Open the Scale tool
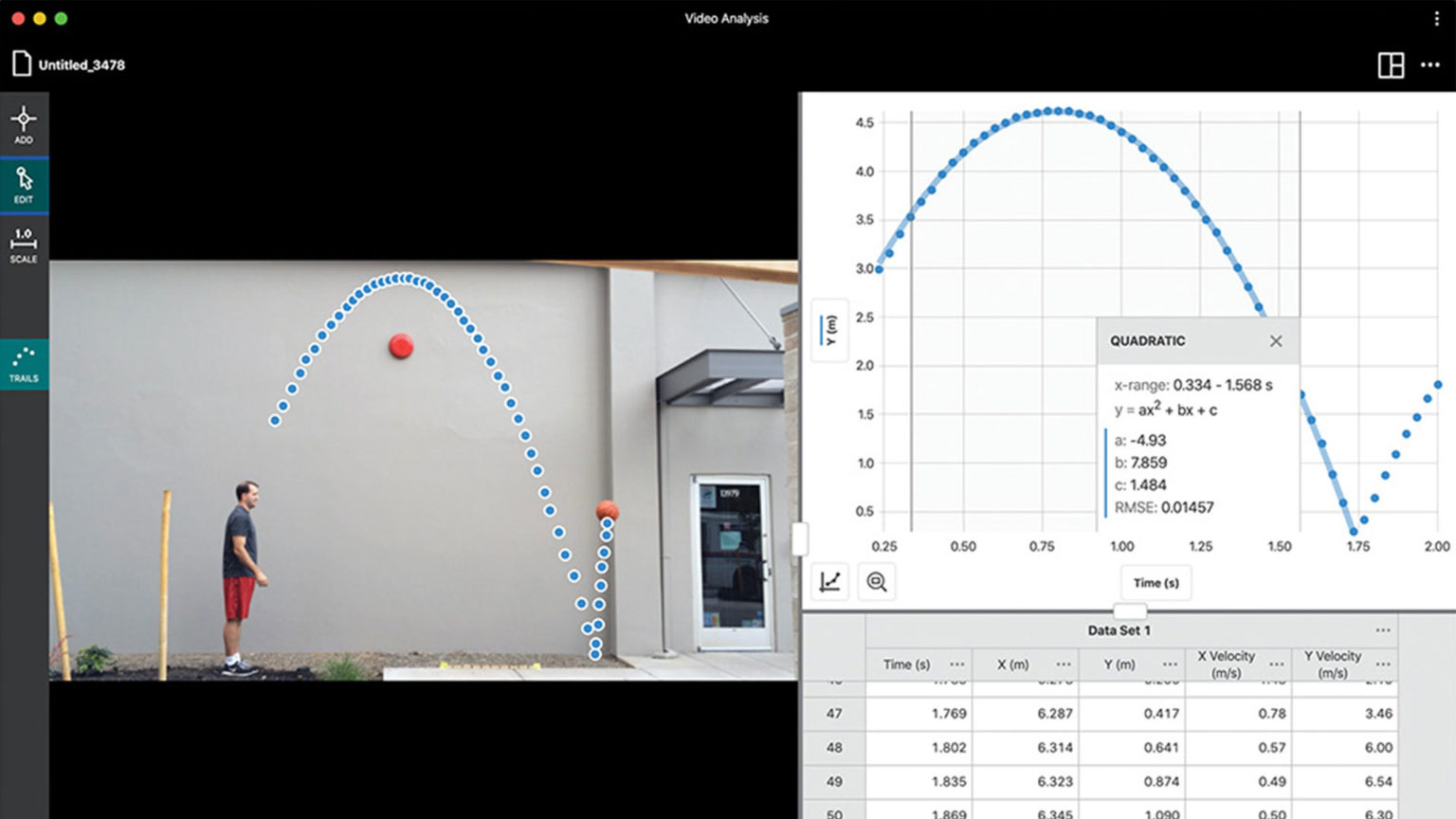 point(24,242)
